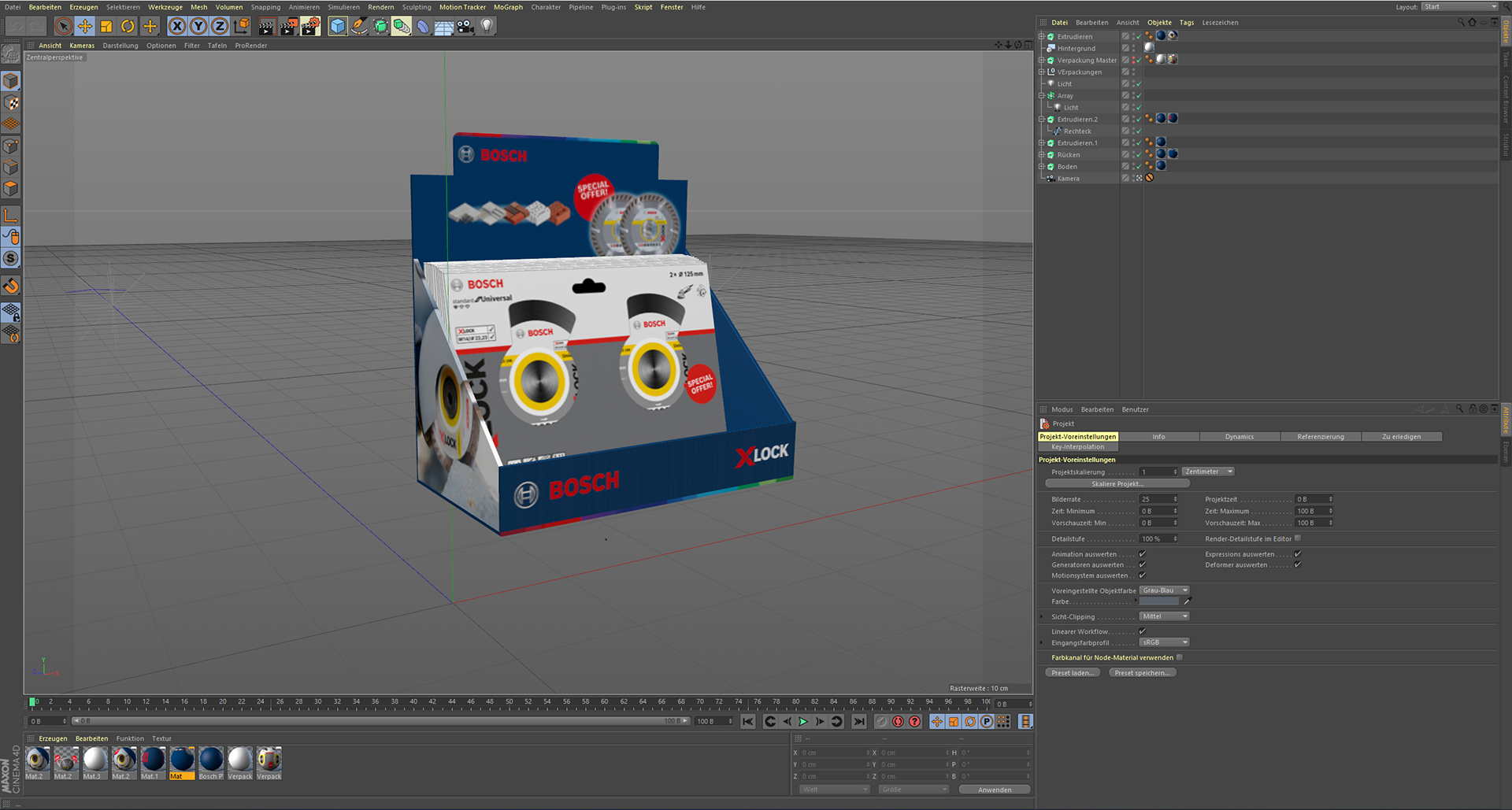
Task: Enable Render-Detailstufe im Editor checkbox
Action: point(1298,538)
